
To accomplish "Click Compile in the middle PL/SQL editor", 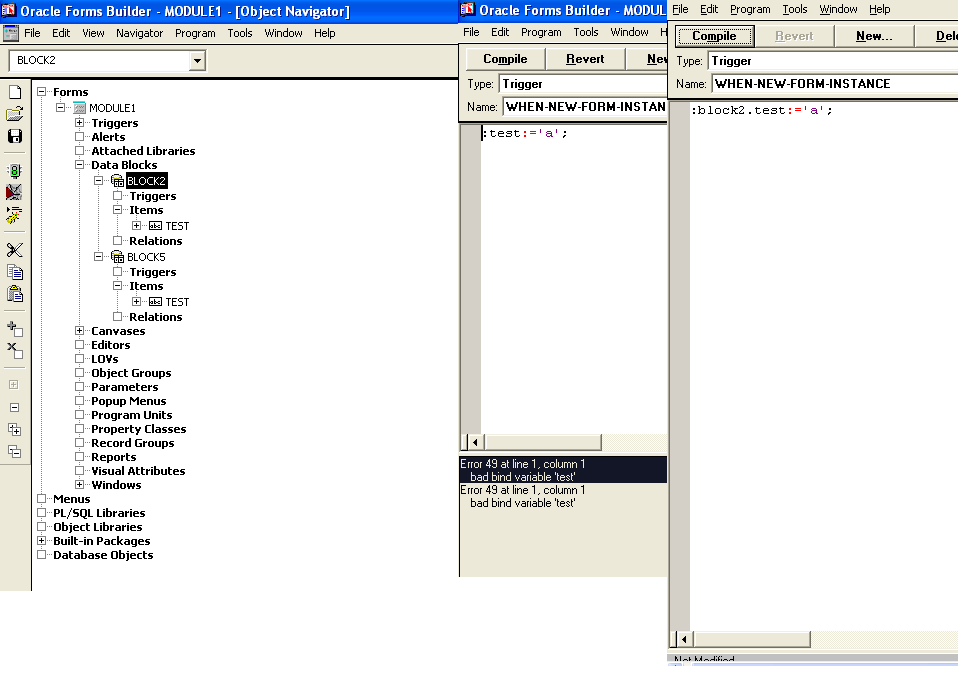I will point(505,59).
